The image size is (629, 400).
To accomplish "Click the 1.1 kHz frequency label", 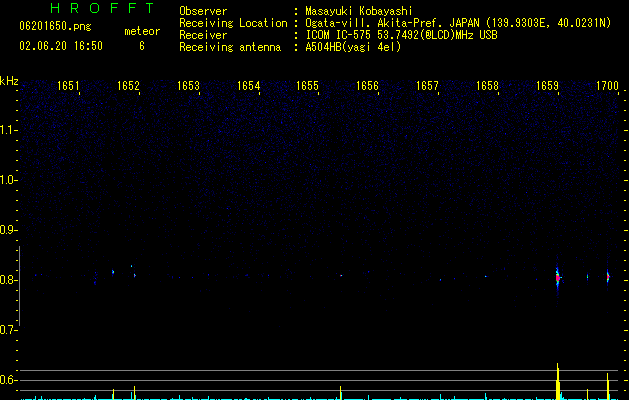I will pos(8,130).
